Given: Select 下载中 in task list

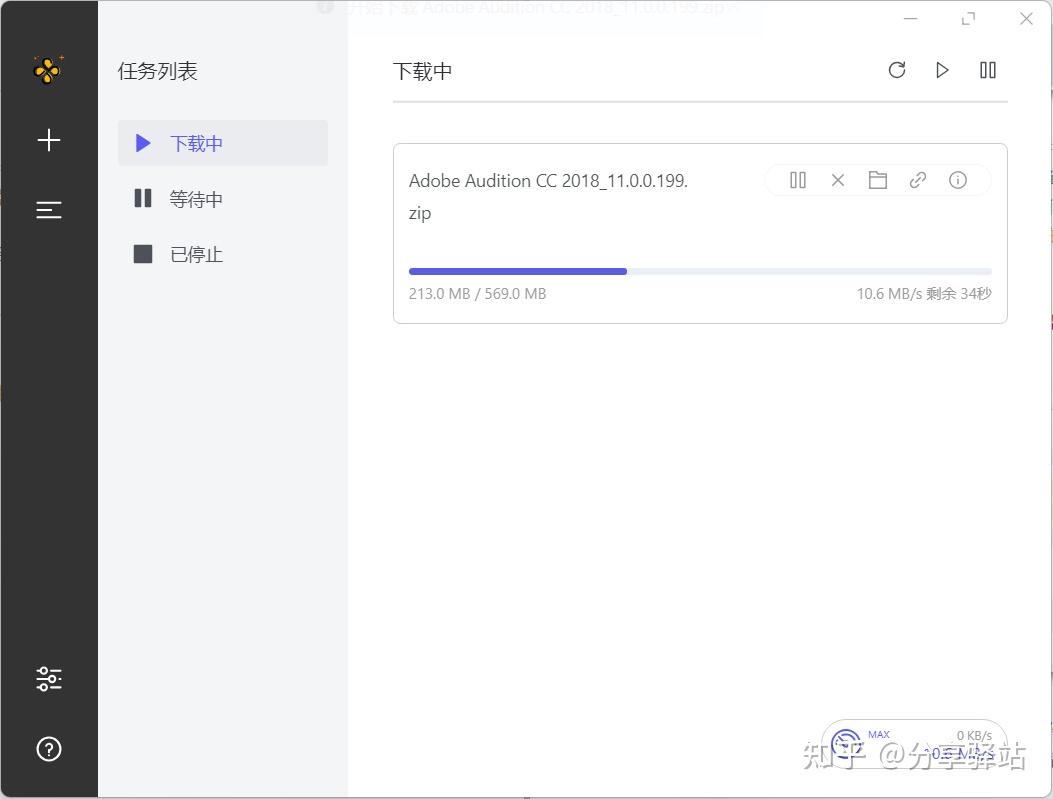Looking at the screenshot, I should [223, 143].
